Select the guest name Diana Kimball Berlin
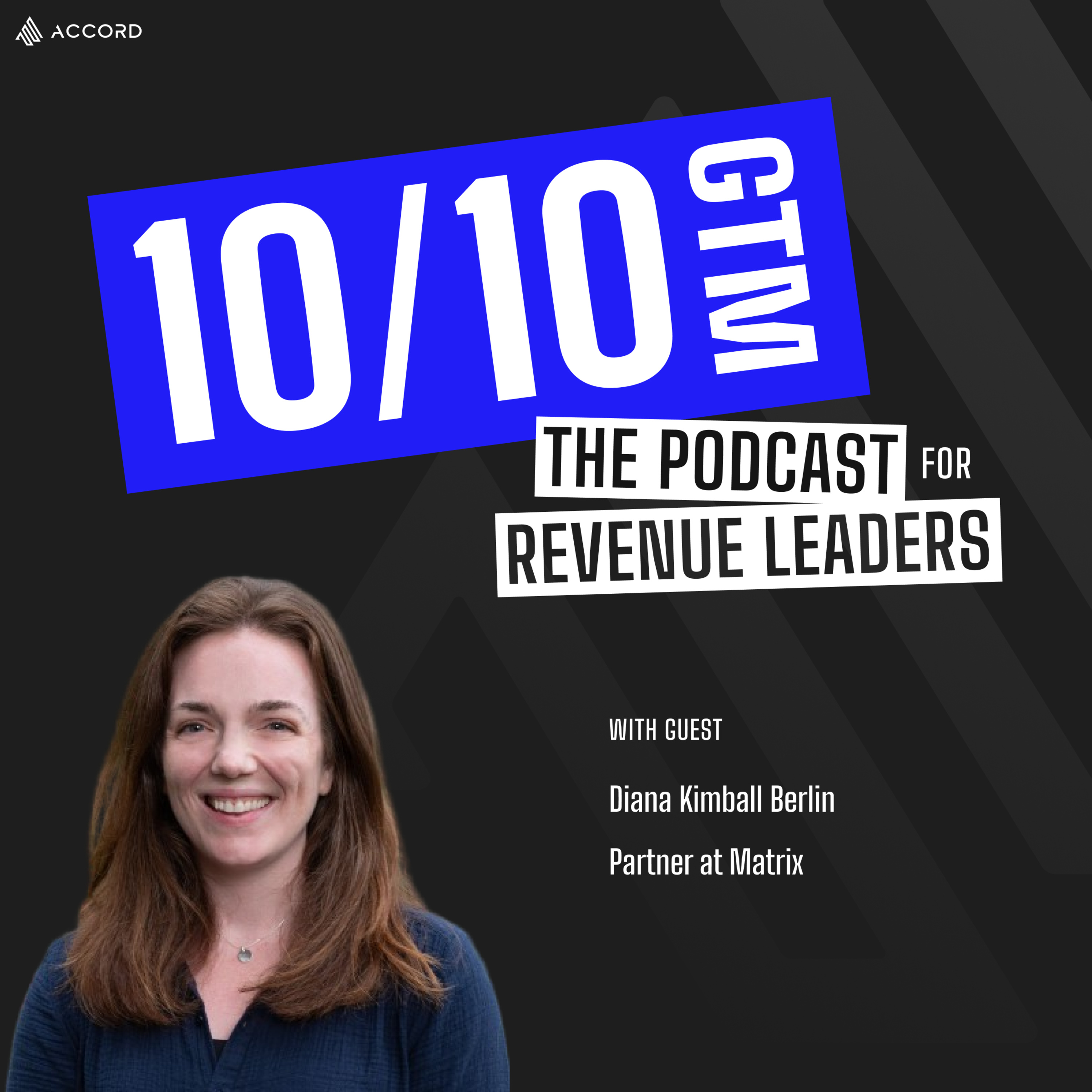Screen dimensions: 1092x1092 [722, 799]
